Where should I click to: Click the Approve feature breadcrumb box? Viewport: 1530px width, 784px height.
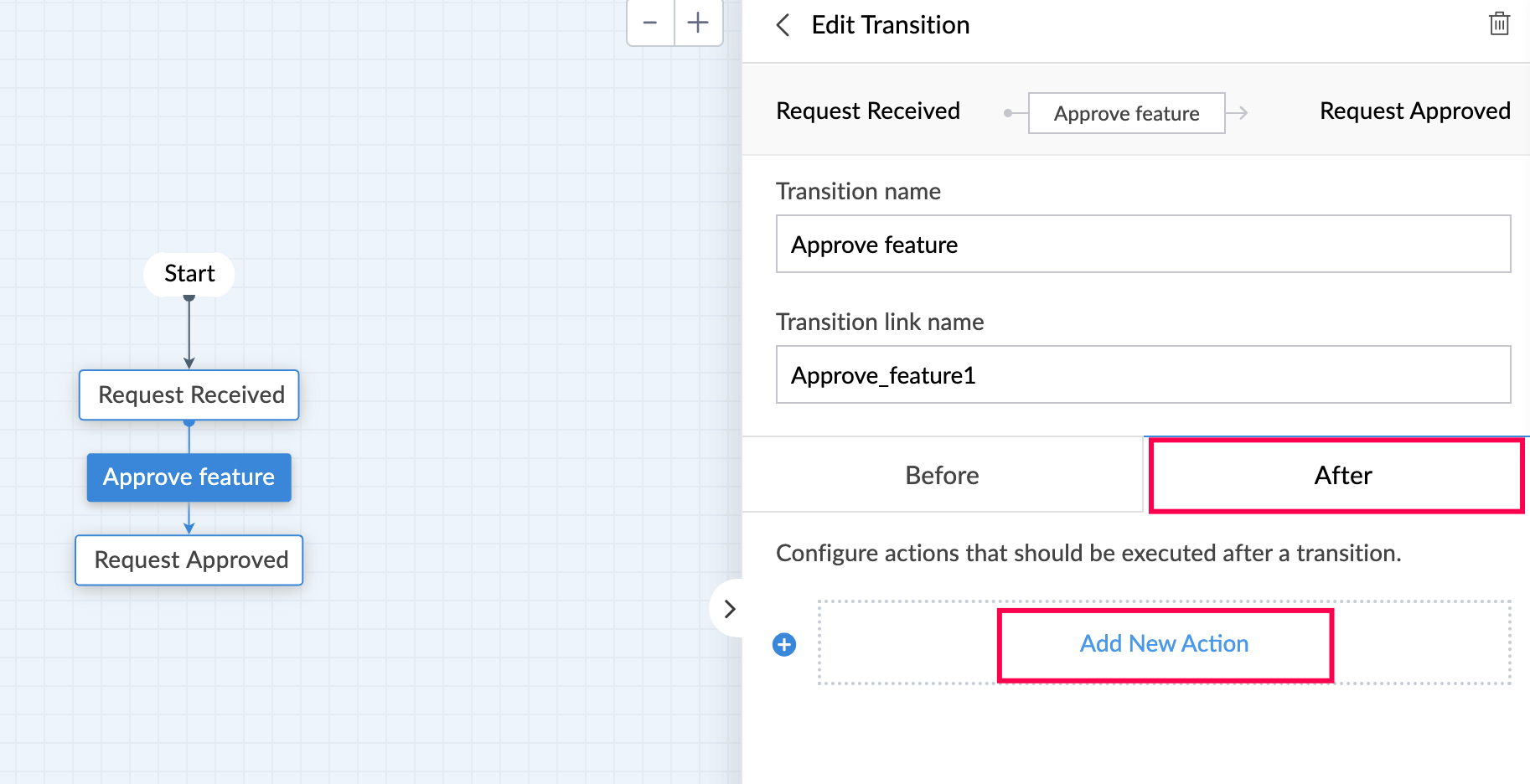(1126, 113)
